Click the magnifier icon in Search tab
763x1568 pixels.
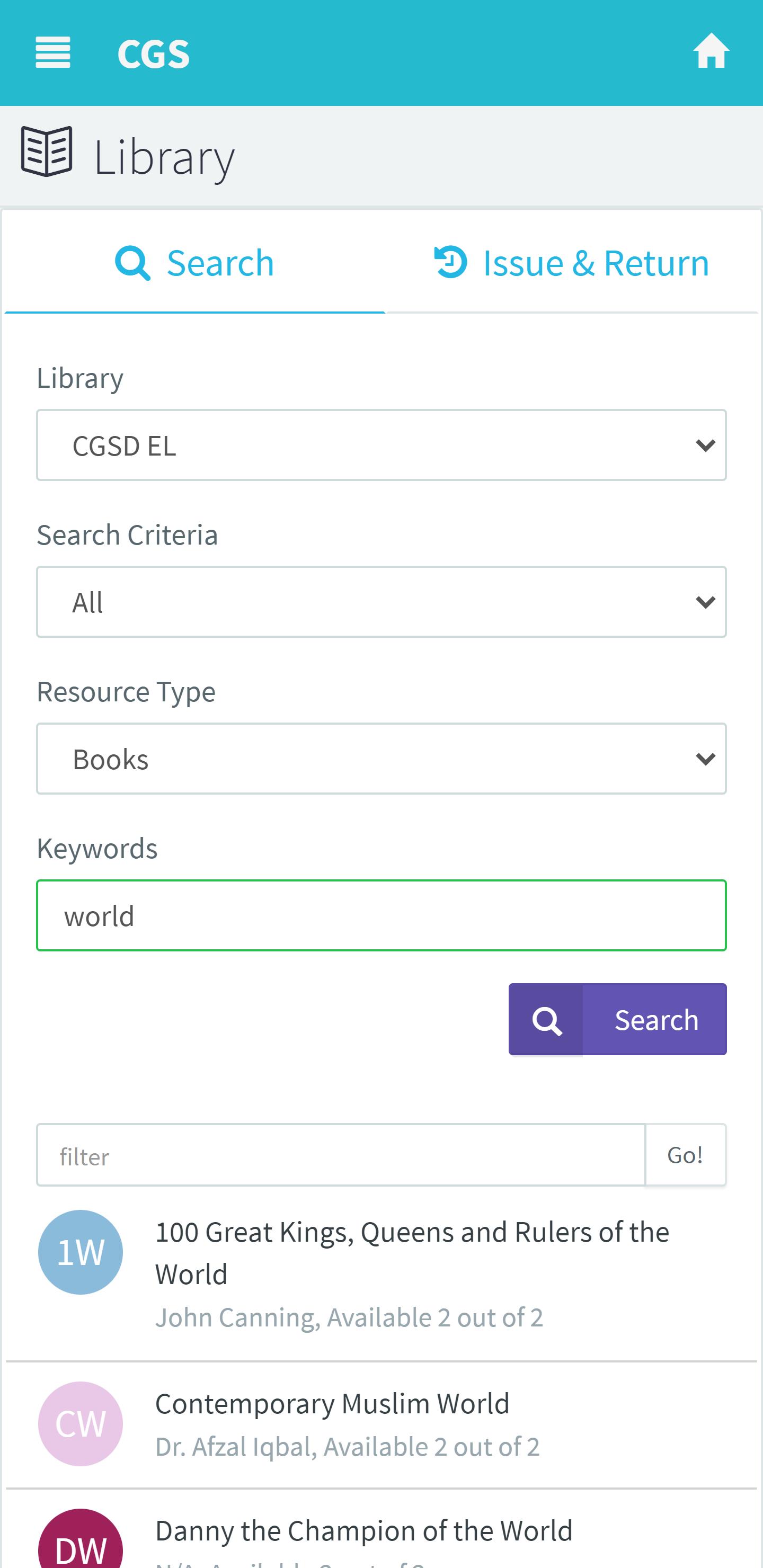click(x=133, y=264)
